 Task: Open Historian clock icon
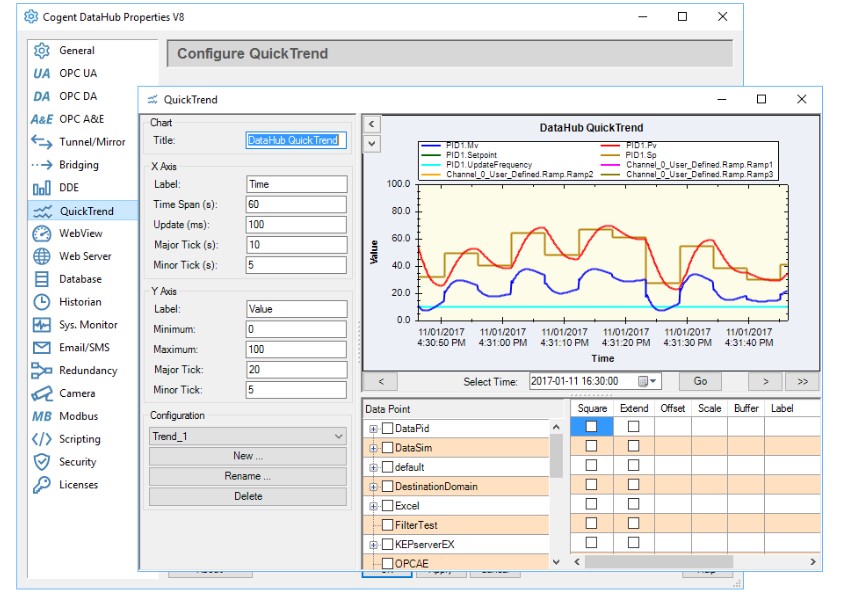[42, 302]
